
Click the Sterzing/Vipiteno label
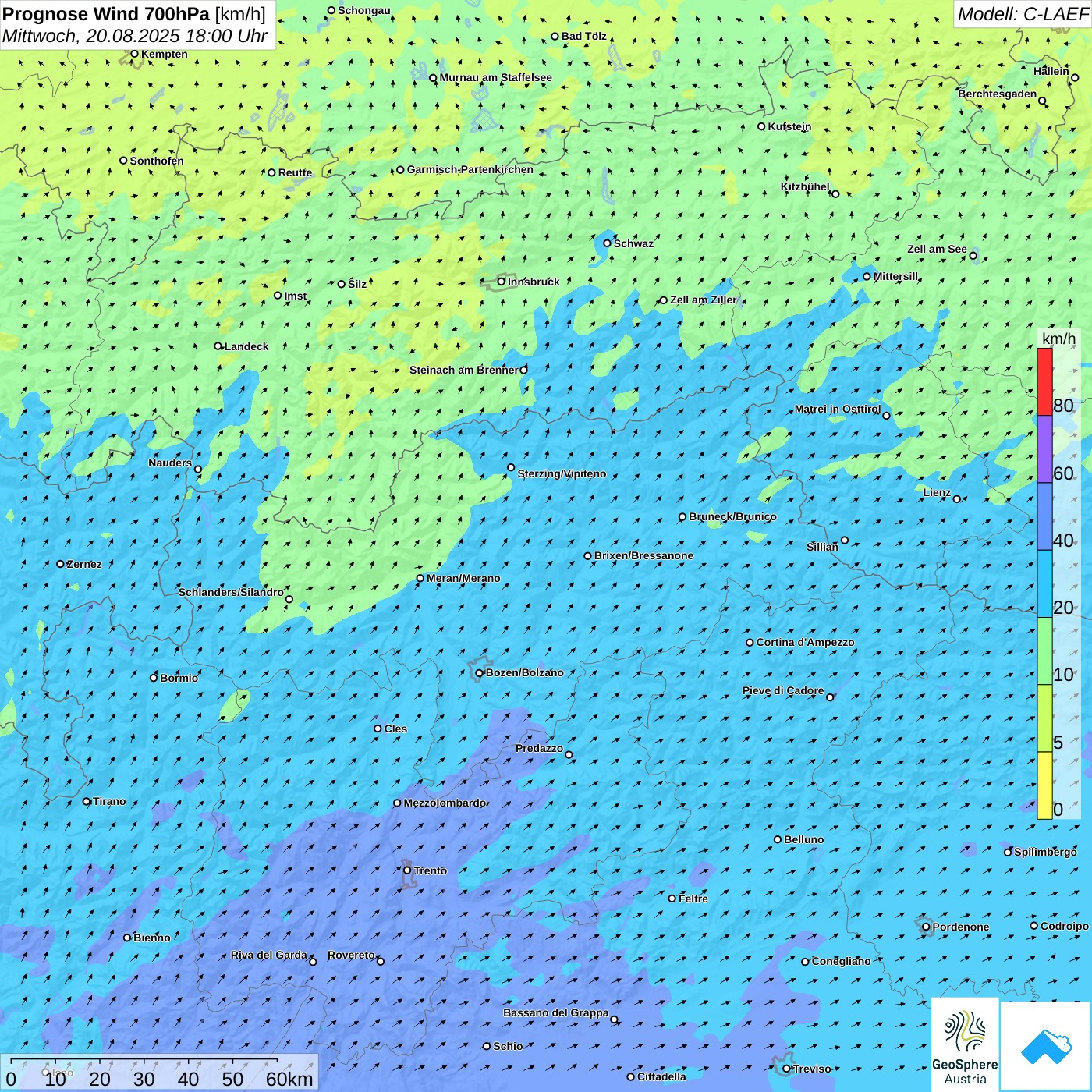pyautogui.click(x=562, y=473)
